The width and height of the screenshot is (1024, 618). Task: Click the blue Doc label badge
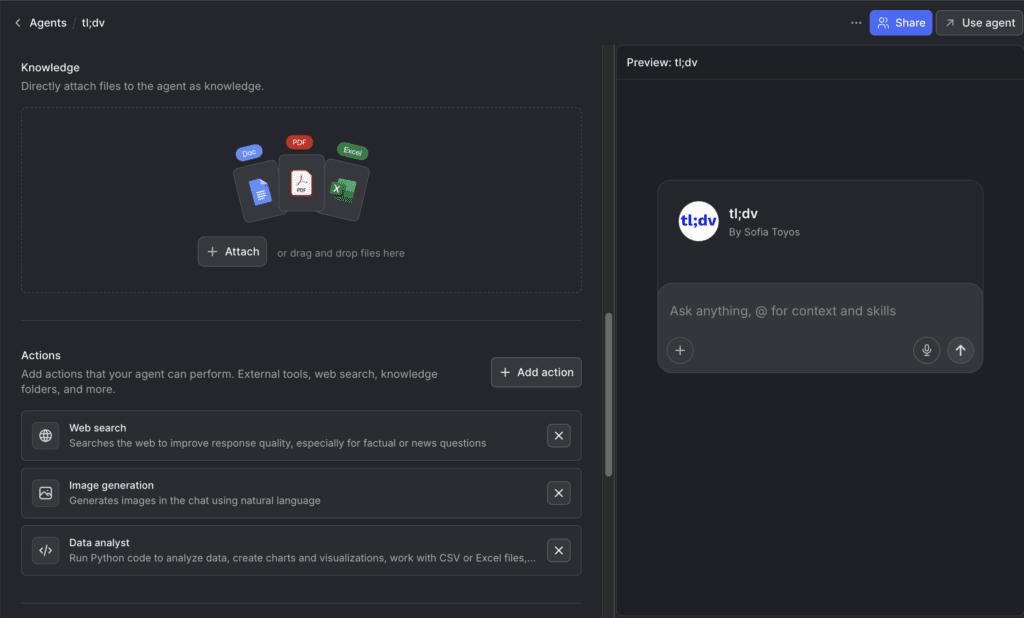[x=249, y=153]
